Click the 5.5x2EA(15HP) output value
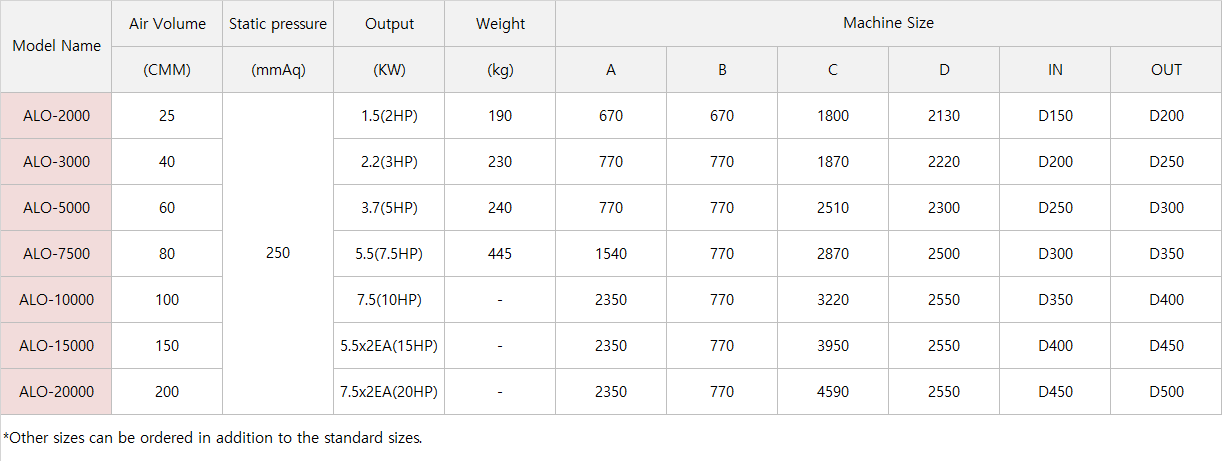The height and width of the screenshot is (461, 1222). click(x=389, y=346)
